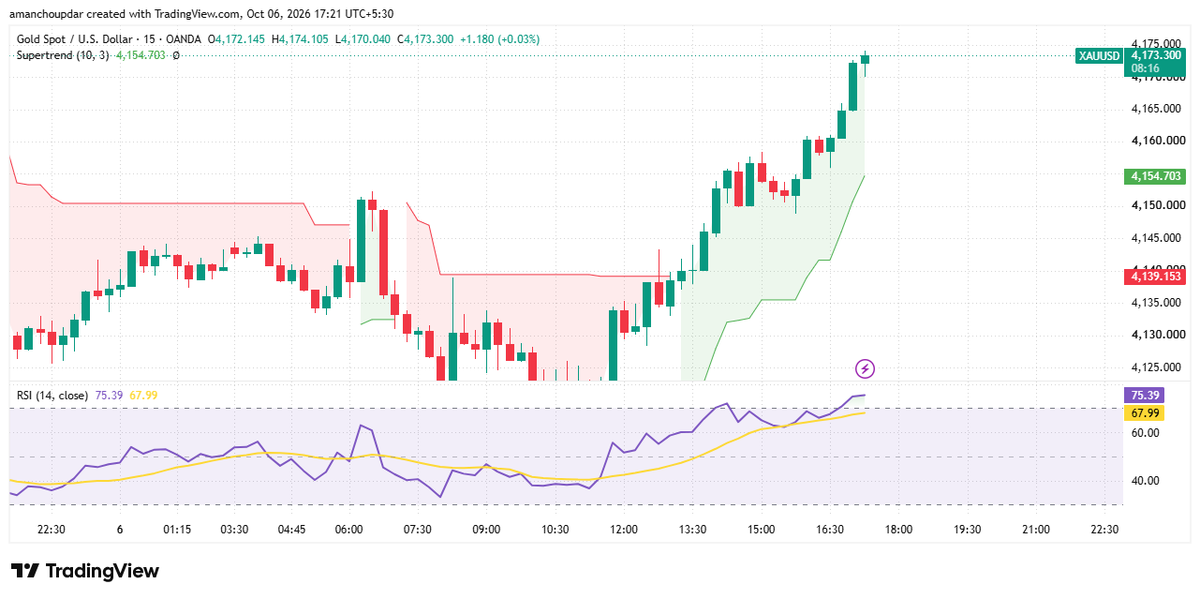
Task: Click the TradingView logo at bottom
Action: [85, 571]
